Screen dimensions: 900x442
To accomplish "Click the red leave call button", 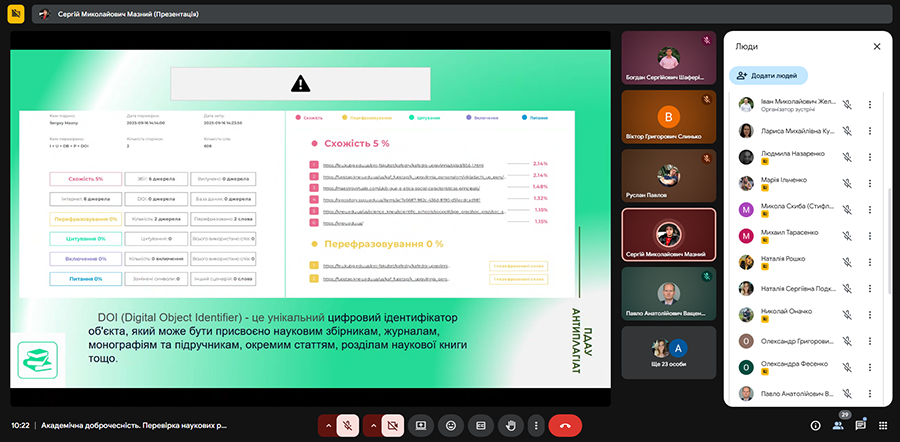I will (x=565, y=425).
